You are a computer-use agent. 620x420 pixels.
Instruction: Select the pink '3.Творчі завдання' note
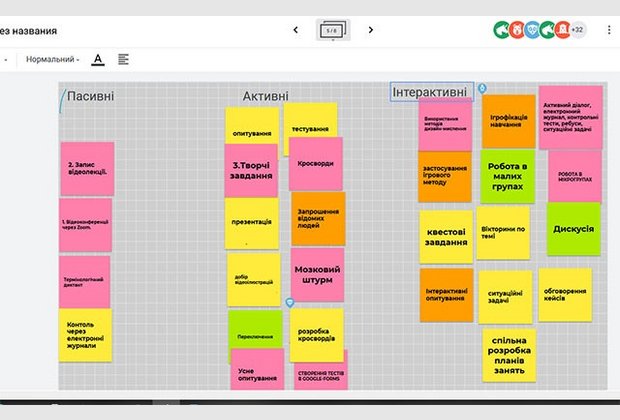(x=251, y=170)
